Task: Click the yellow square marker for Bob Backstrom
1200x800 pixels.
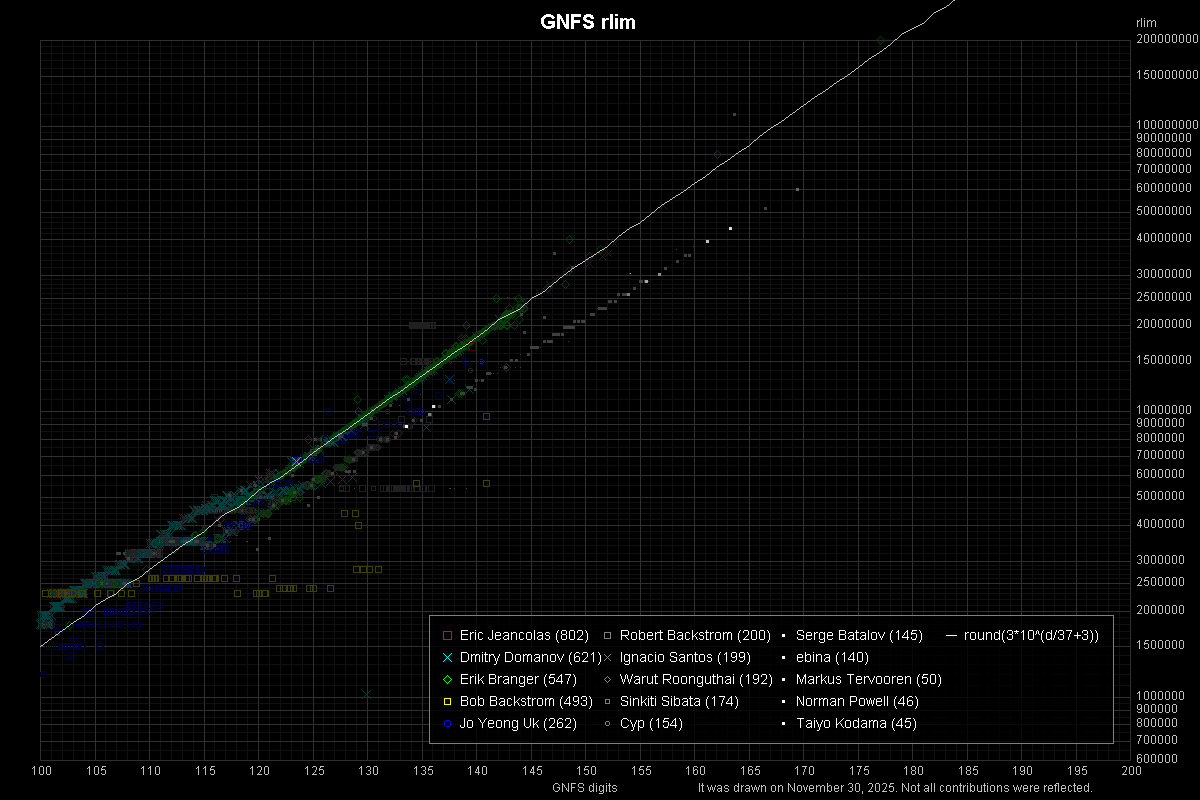Action: point(448,701)
